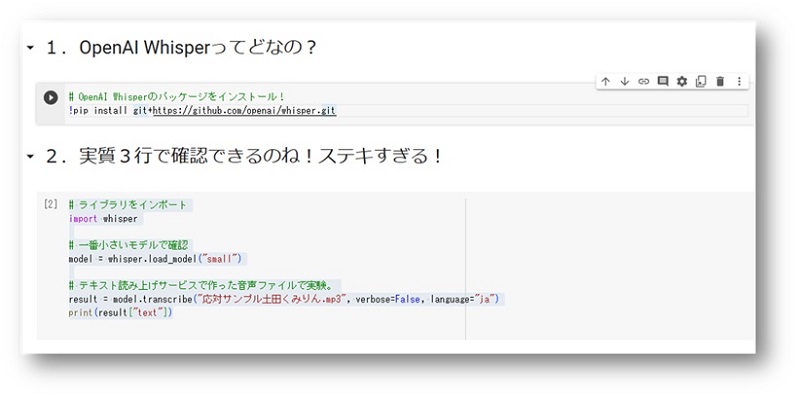Open more cell actions menu
Image resolution: width=800 pixels, height=398 pixels.
click(x=739, y=82)
